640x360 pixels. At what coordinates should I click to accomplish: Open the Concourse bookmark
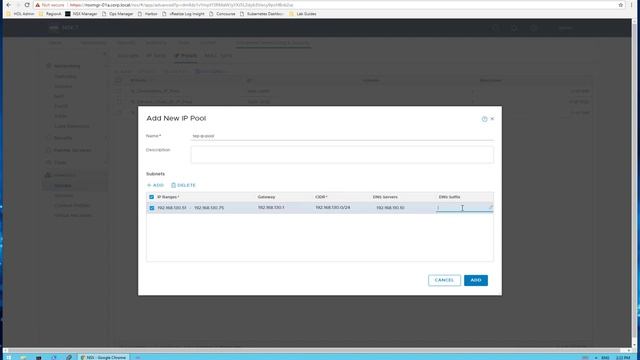click(x=222, y=14)
